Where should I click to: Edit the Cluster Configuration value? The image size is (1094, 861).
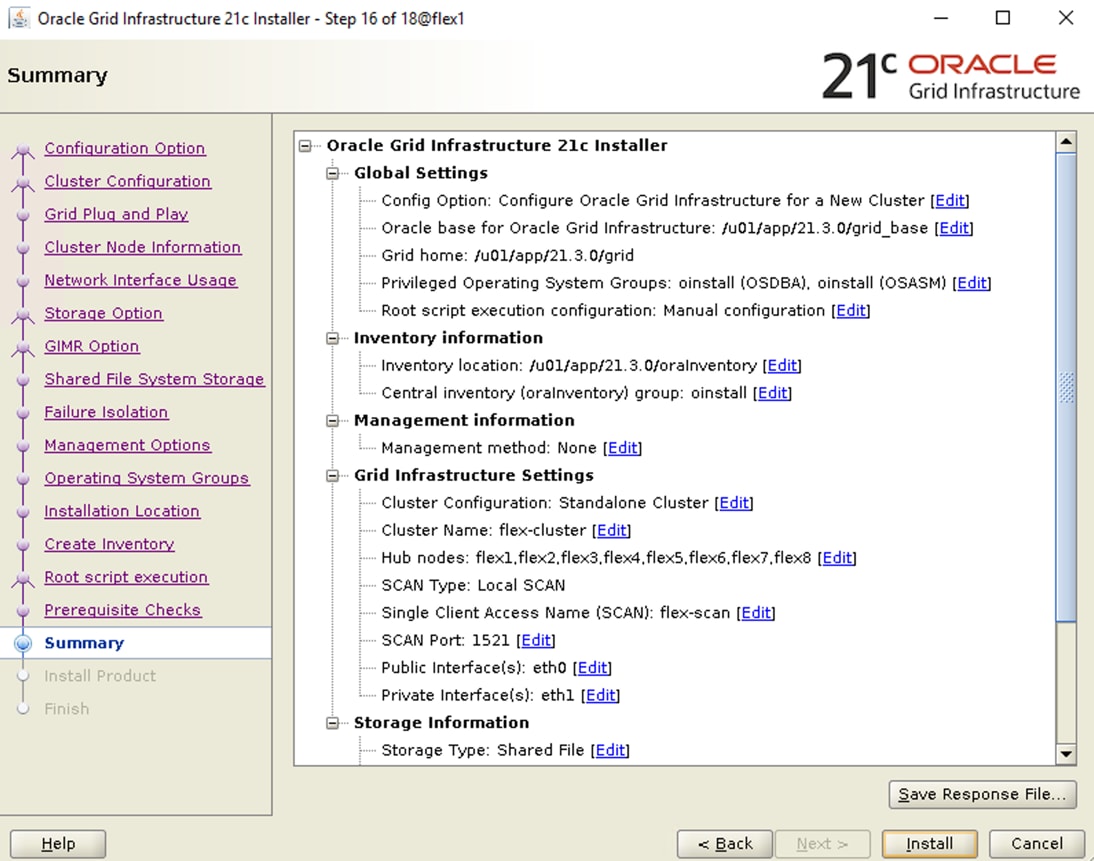pyautogui.click(x=734, y=503)
